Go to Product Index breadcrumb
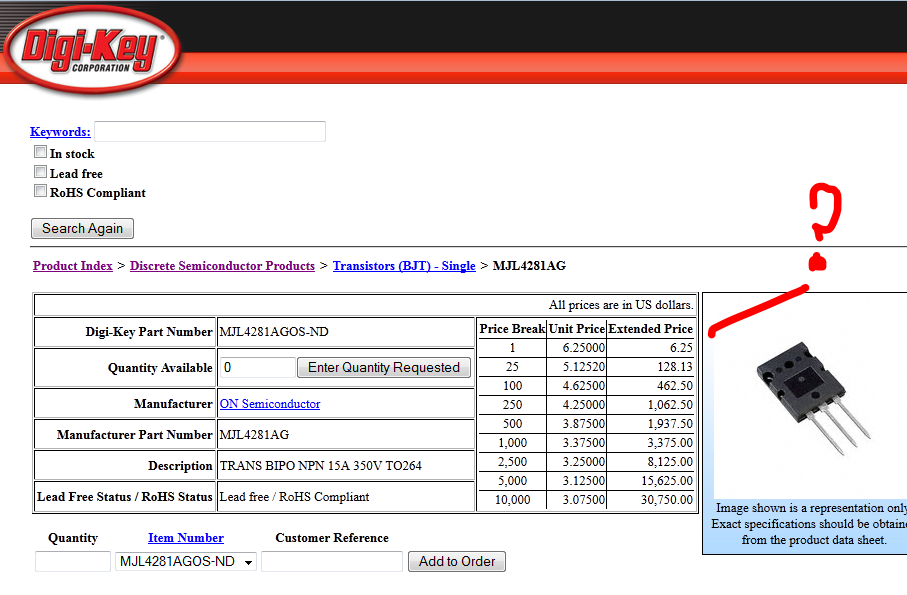 click(73, 266)
